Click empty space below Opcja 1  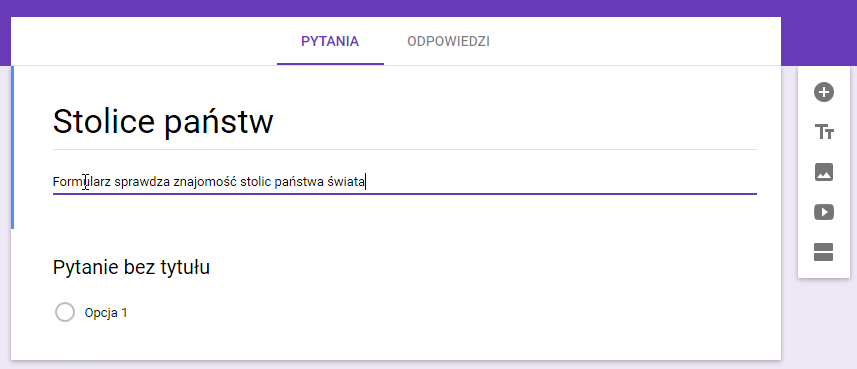point(383,342)
